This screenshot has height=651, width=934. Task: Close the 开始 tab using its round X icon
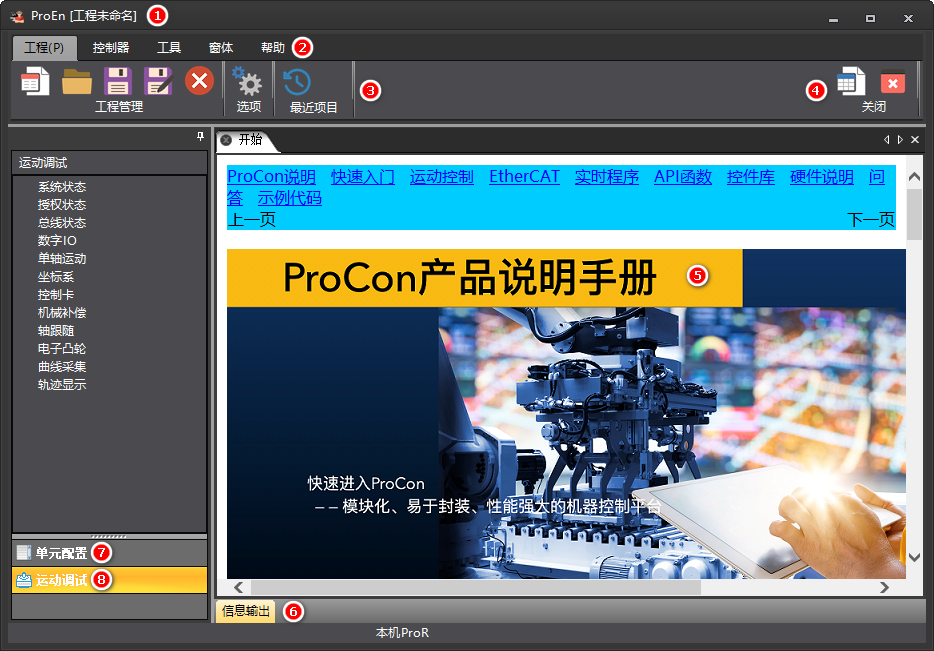(226, 140)
